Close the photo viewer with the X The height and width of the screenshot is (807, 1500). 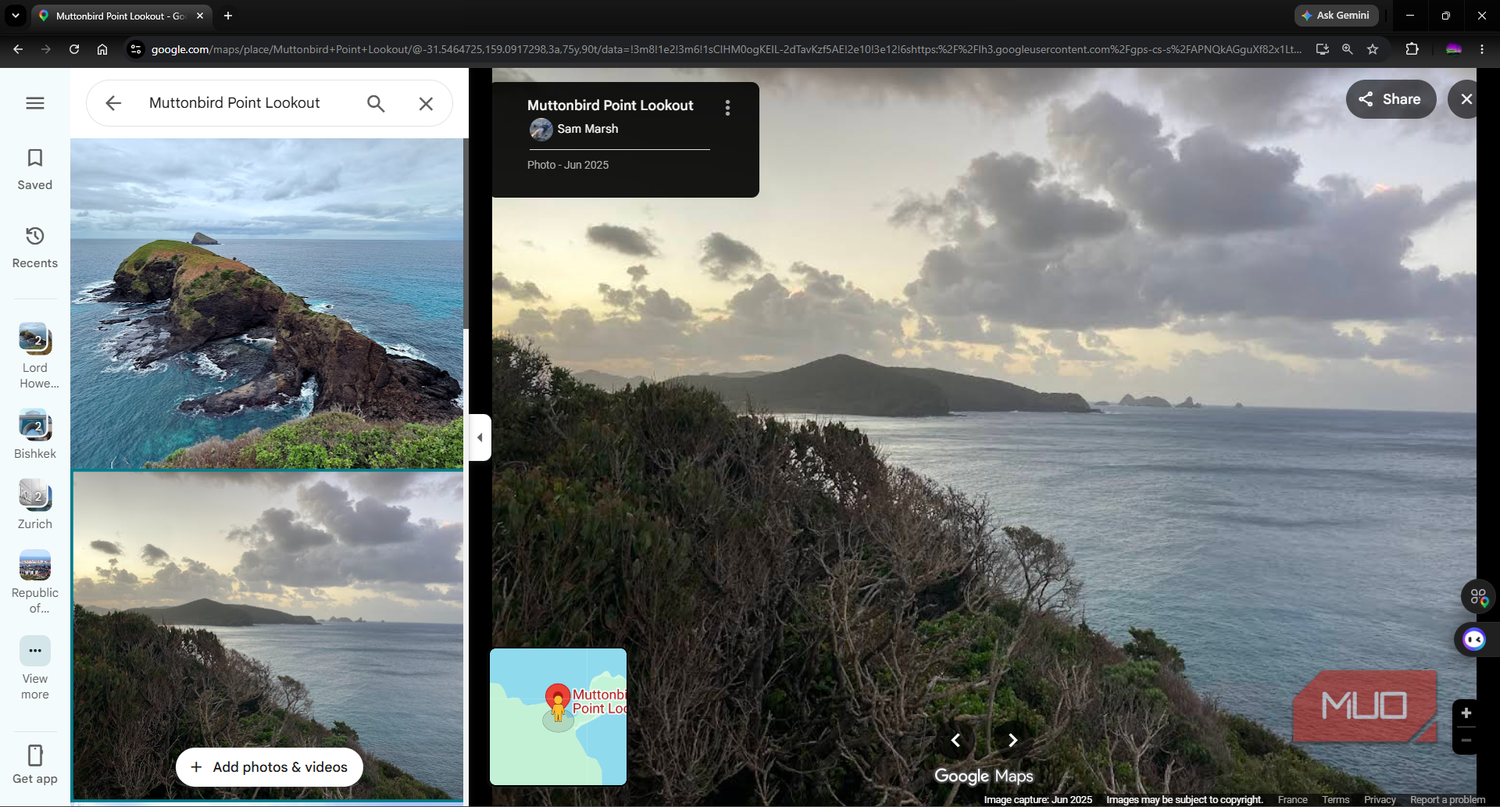click(x=1467, y=99)
